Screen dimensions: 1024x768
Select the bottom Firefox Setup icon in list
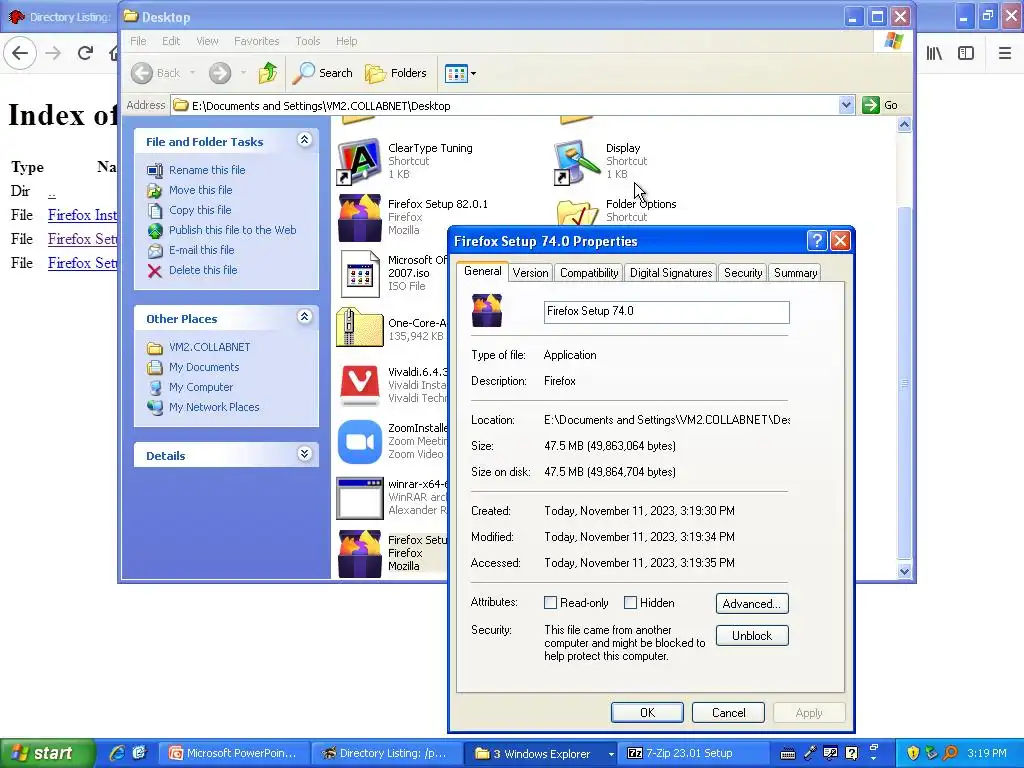359,554
